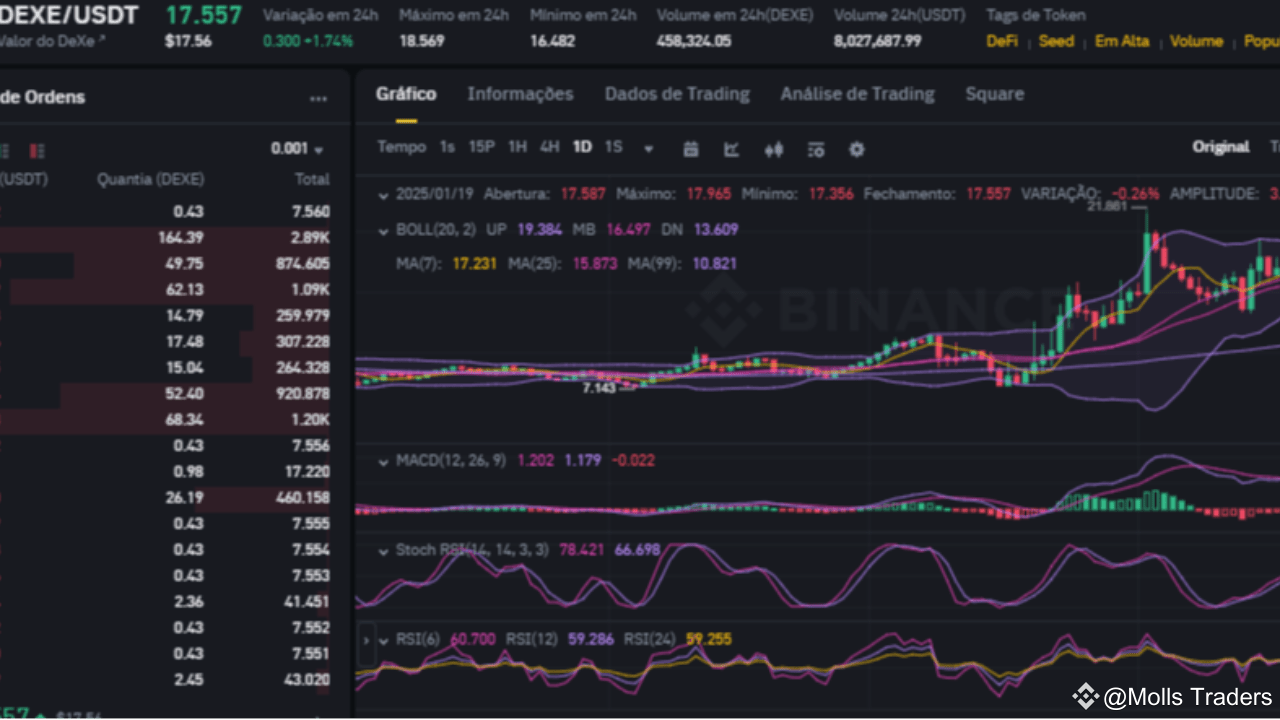
Task: Click the 7.143 low price marker
Action: 600,387
